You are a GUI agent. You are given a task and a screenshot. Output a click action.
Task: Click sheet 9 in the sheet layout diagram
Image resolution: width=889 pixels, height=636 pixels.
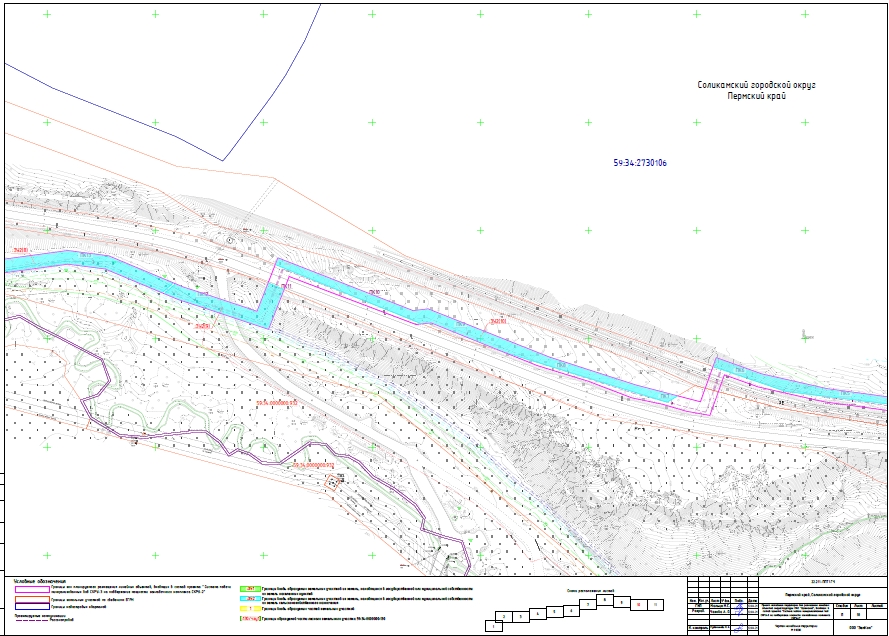pyautogui.click(x=622, y=603)
